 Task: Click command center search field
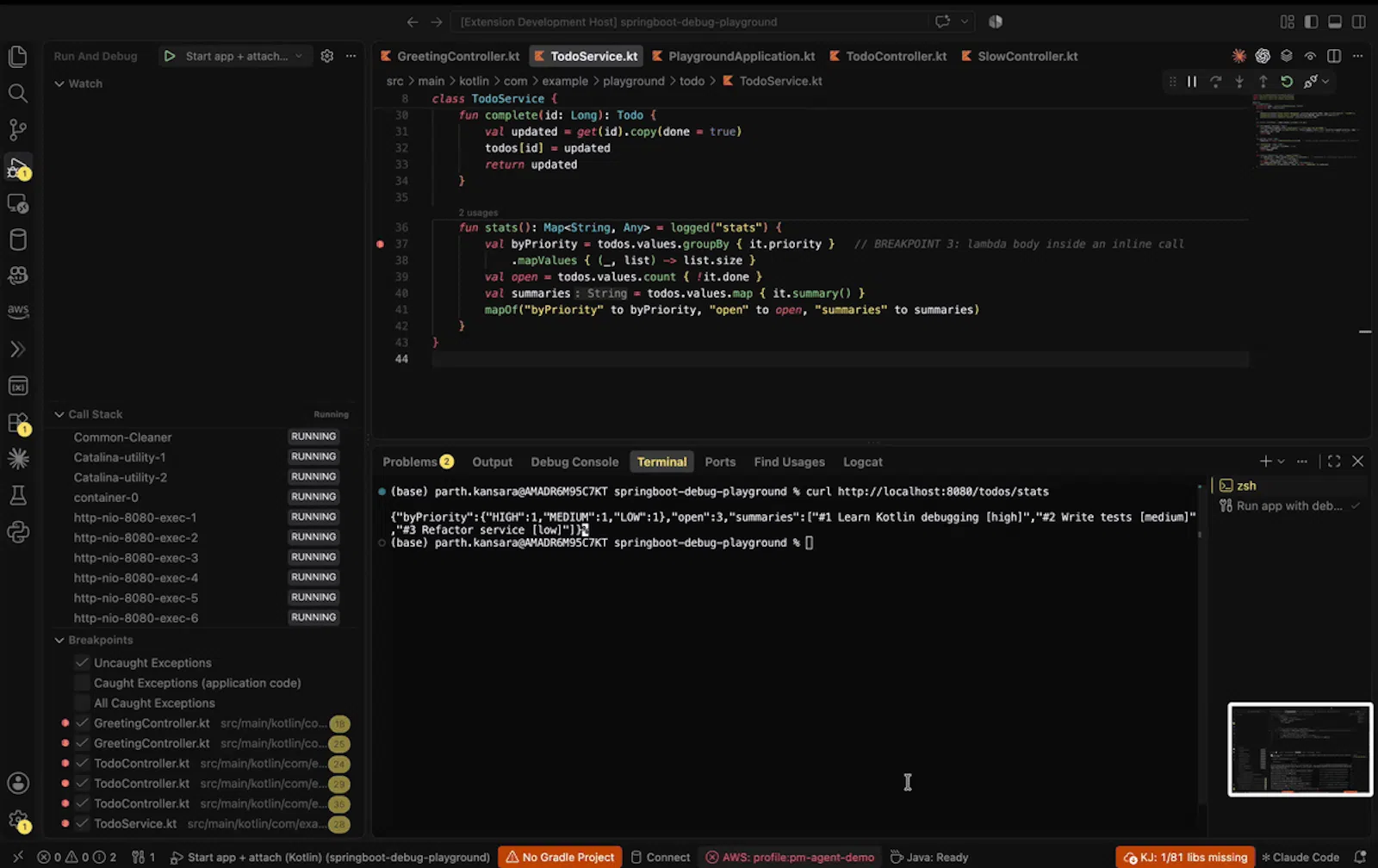pos(689,22)
